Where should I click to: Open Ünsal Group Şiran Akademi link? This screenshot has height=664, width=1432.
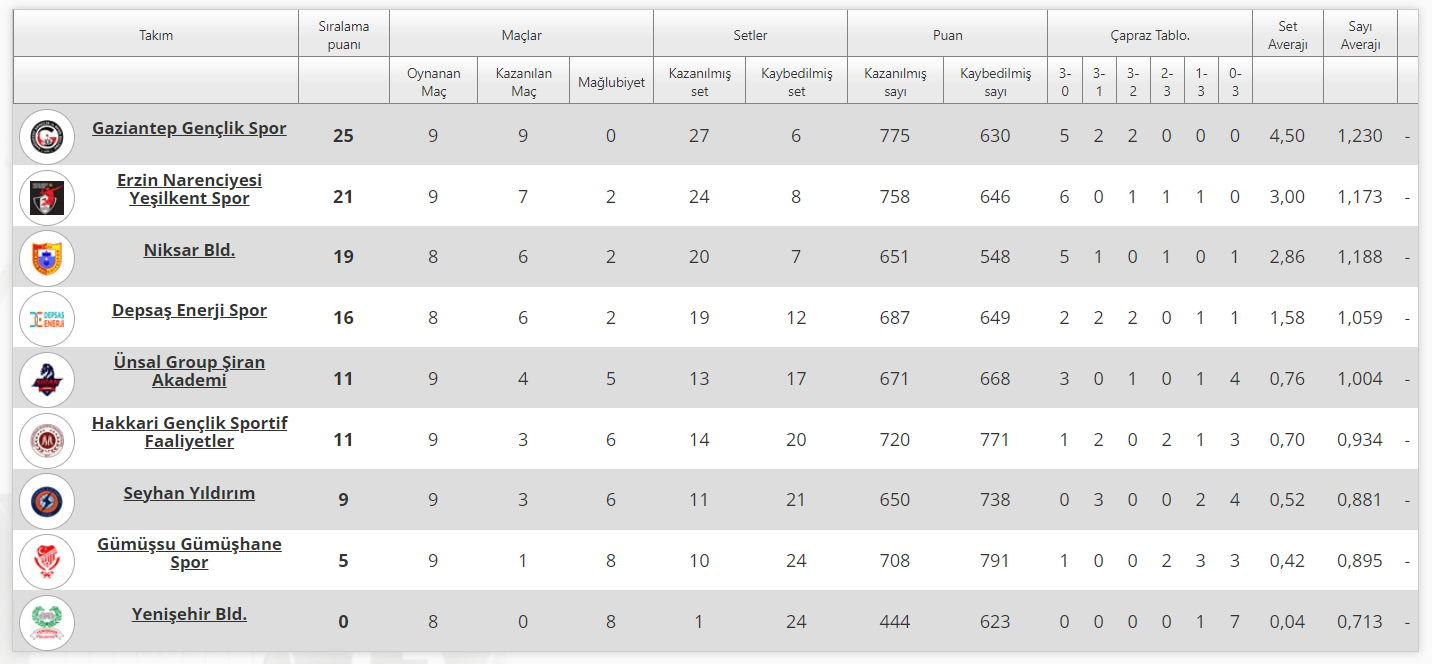tap(189, 371)
